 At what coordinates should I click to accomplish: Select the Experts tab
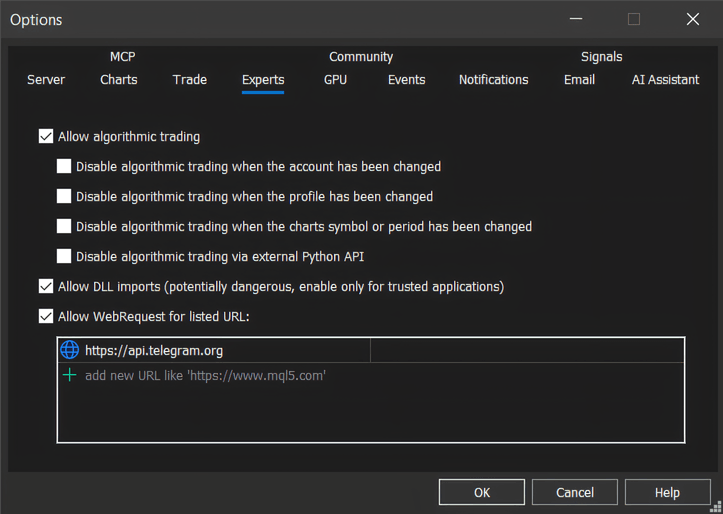(263, 80)
